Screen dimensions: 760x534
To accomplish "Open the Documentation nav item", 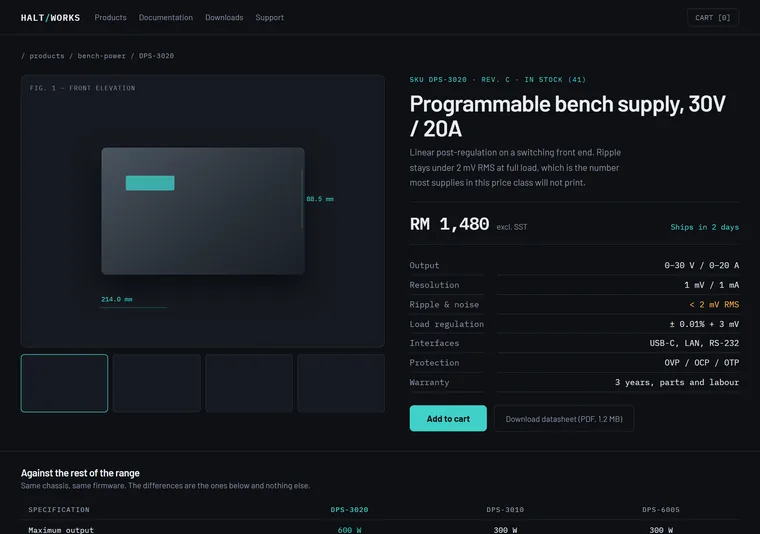I will click(166, 17).
